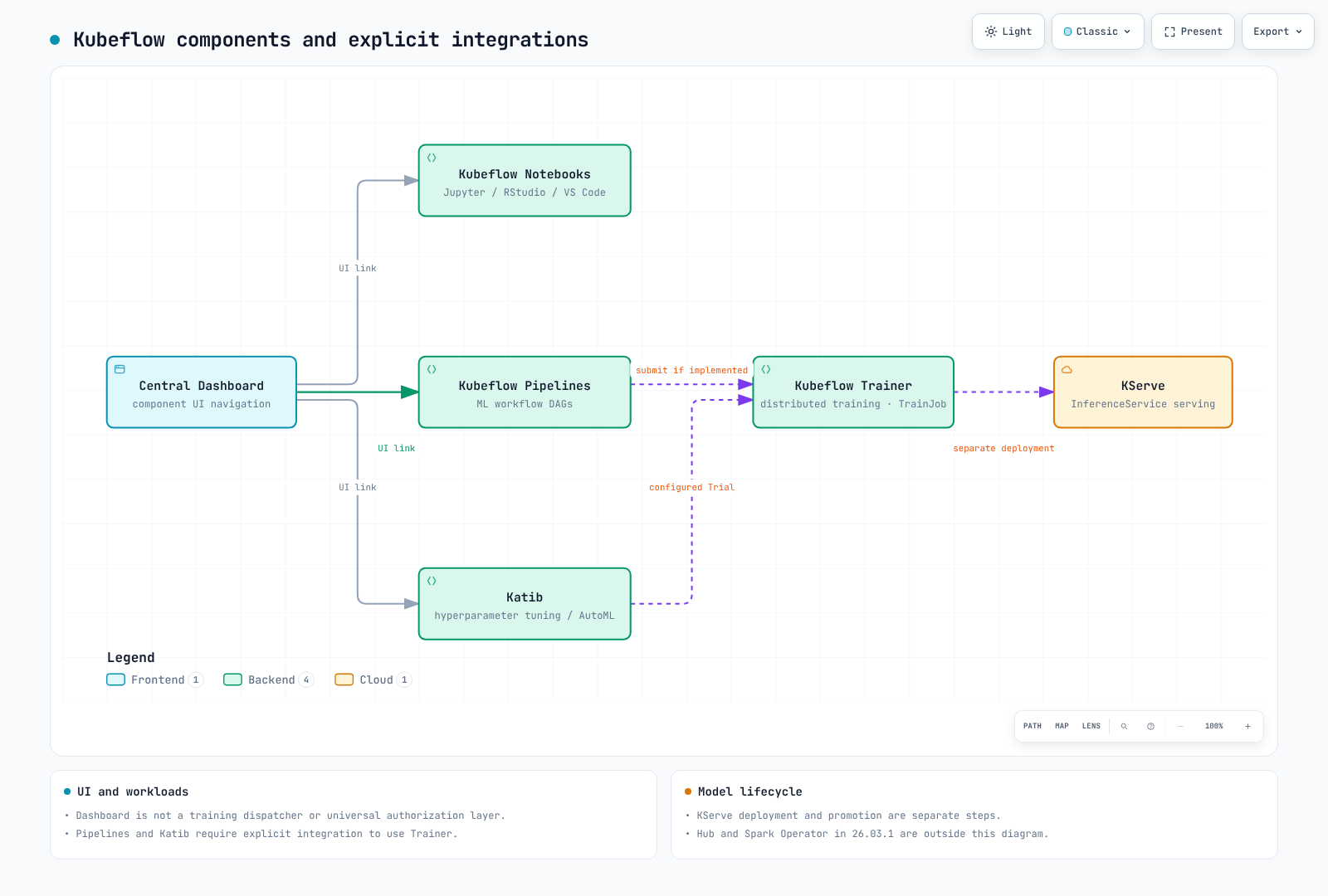The height and width of the screenshot is (896, 1328).
Task: Open the Classic style dropdown
Action: (x=1097, y=32)
